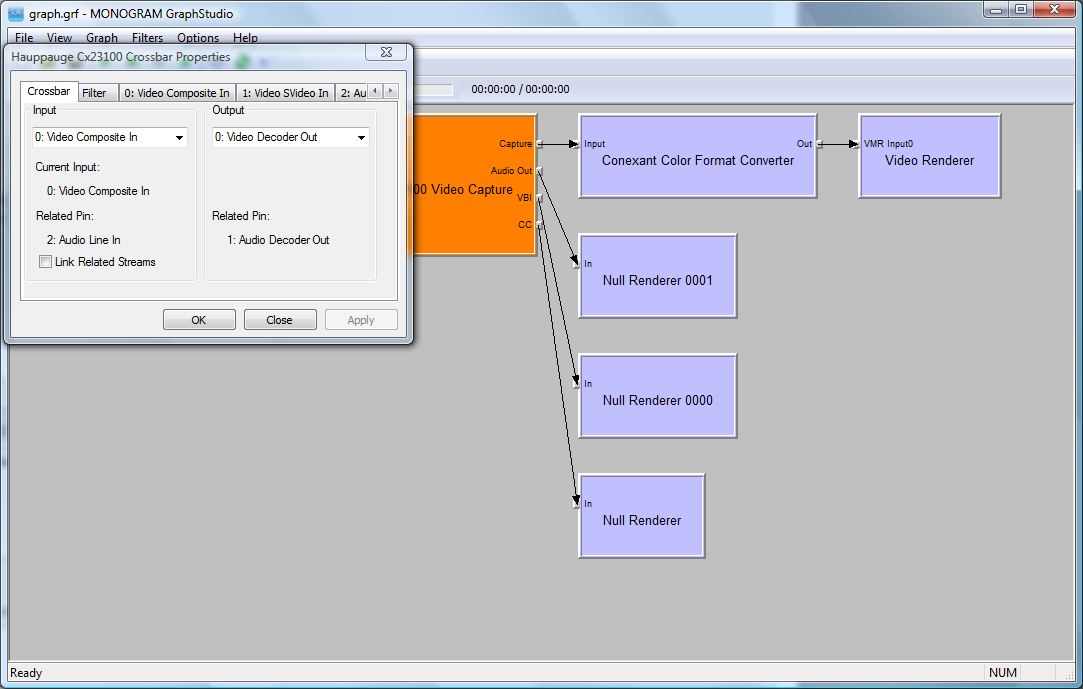Open the Help menu

[x=245, y=37]
